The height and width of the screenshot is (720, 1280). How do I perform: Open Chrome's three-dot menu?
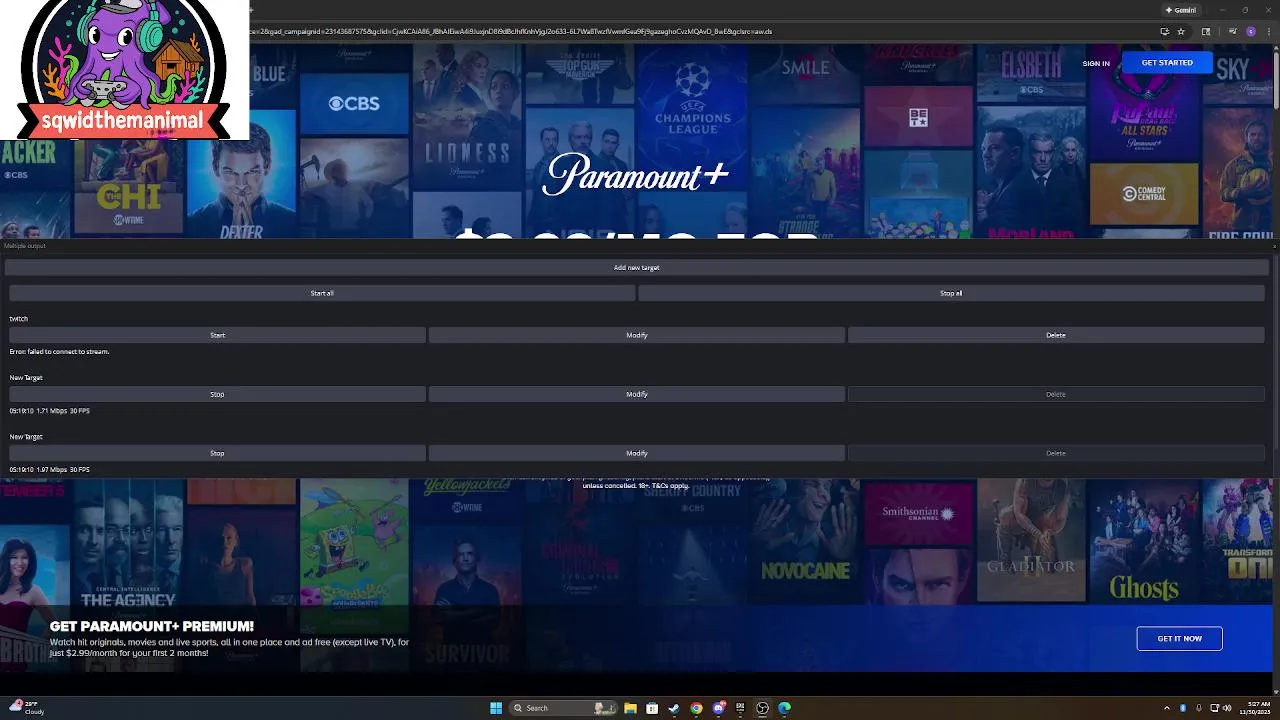[x=1268, y=31]
